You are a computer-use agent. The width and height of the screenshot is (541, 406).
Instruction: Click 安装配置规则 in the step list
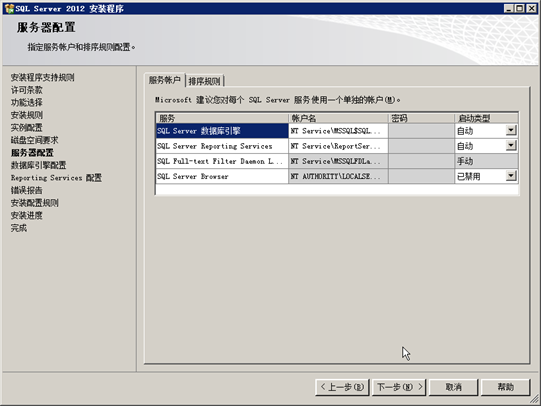35,203
